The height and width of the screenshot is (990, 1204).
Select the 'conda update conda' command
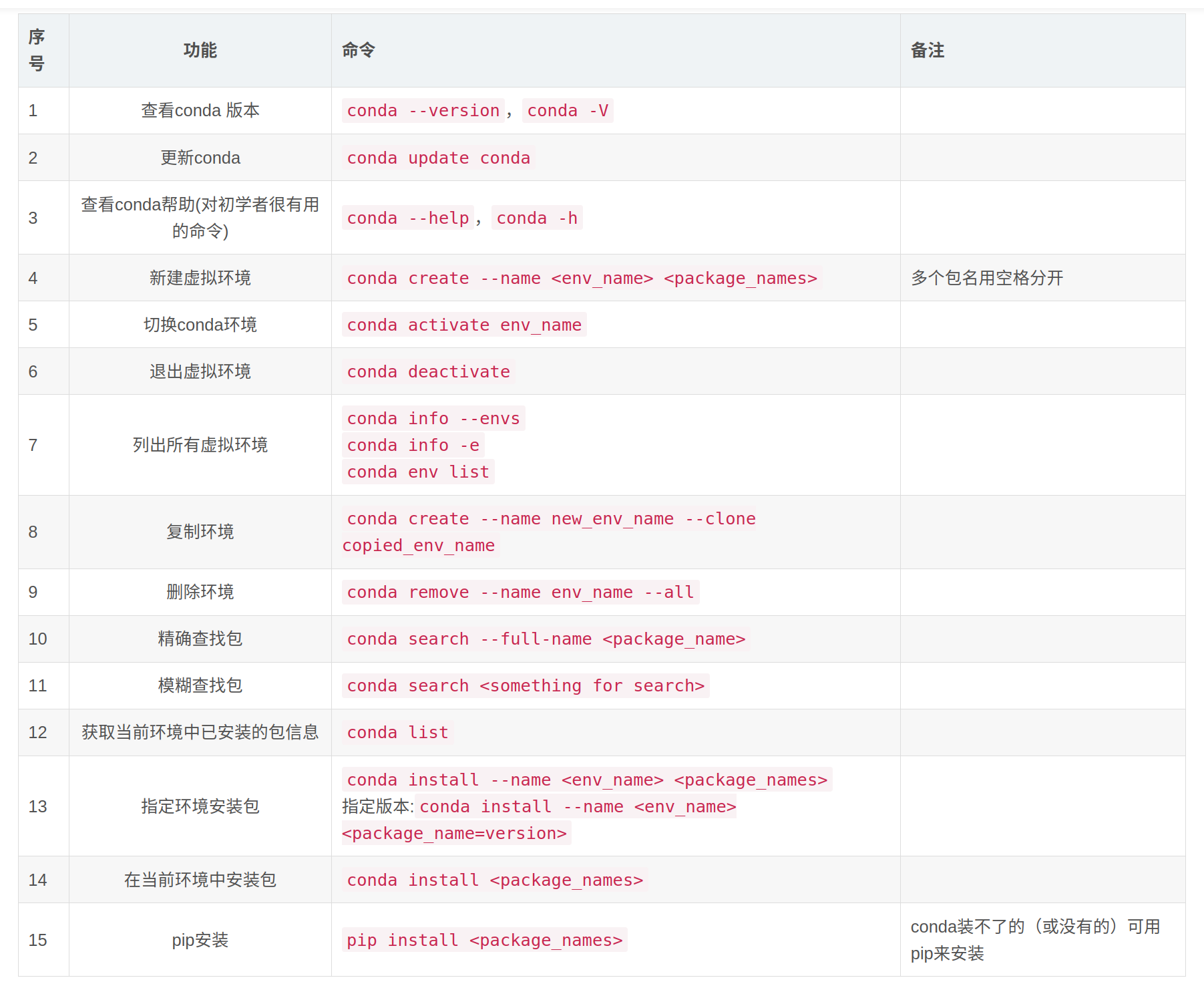[438, 158]
